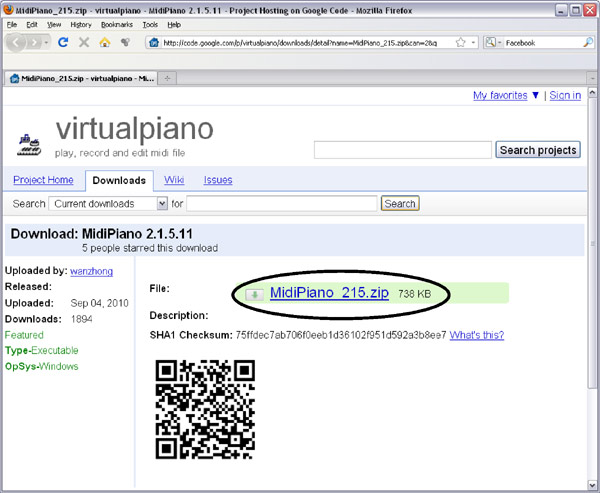
Task: Download the MidiPiano_215.zip file link
Action: [329, 293]
